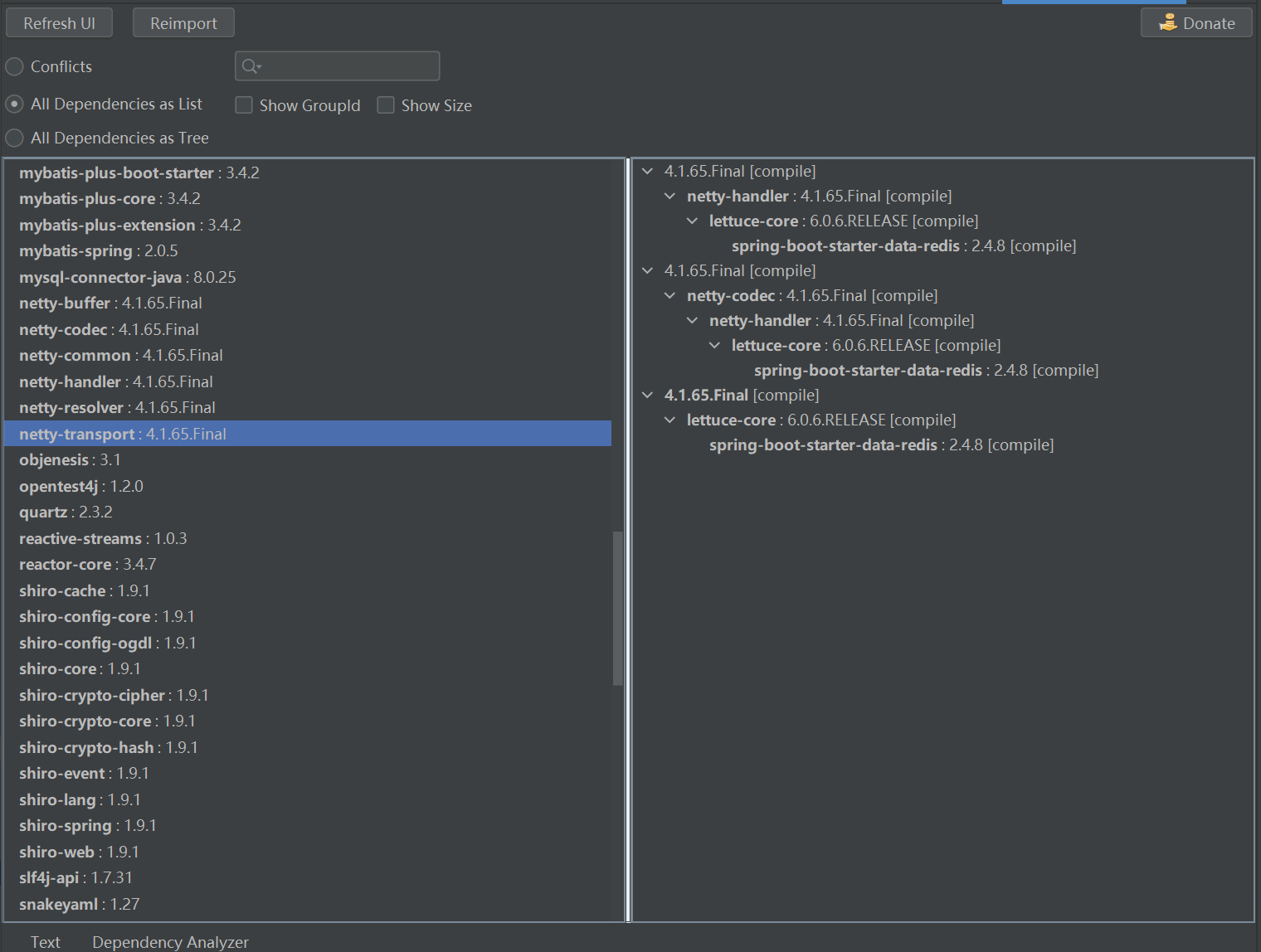1261x952 pixels.
Task: Choose netty-buffer in the dependency list
Action: point(308,304)
